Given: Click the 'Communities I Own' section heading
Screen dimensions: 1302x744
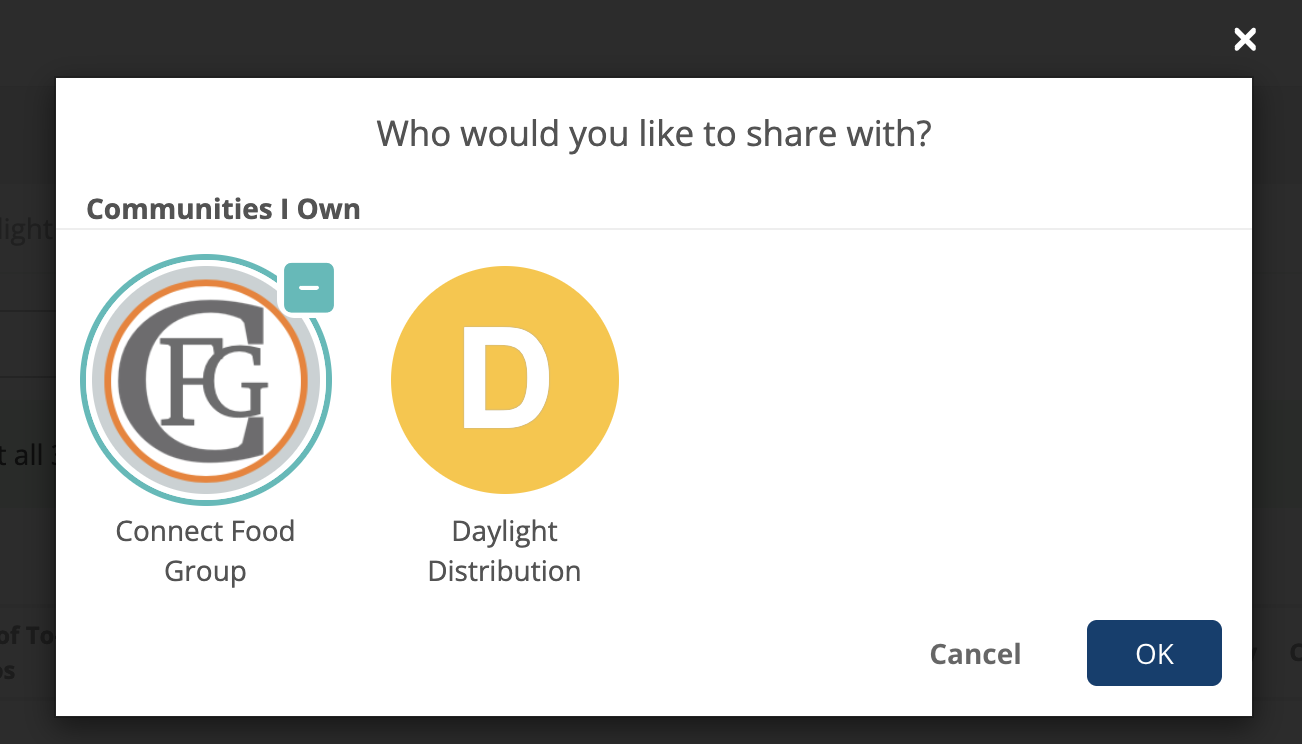Looking at the screenshot, I should coord(223,209).
